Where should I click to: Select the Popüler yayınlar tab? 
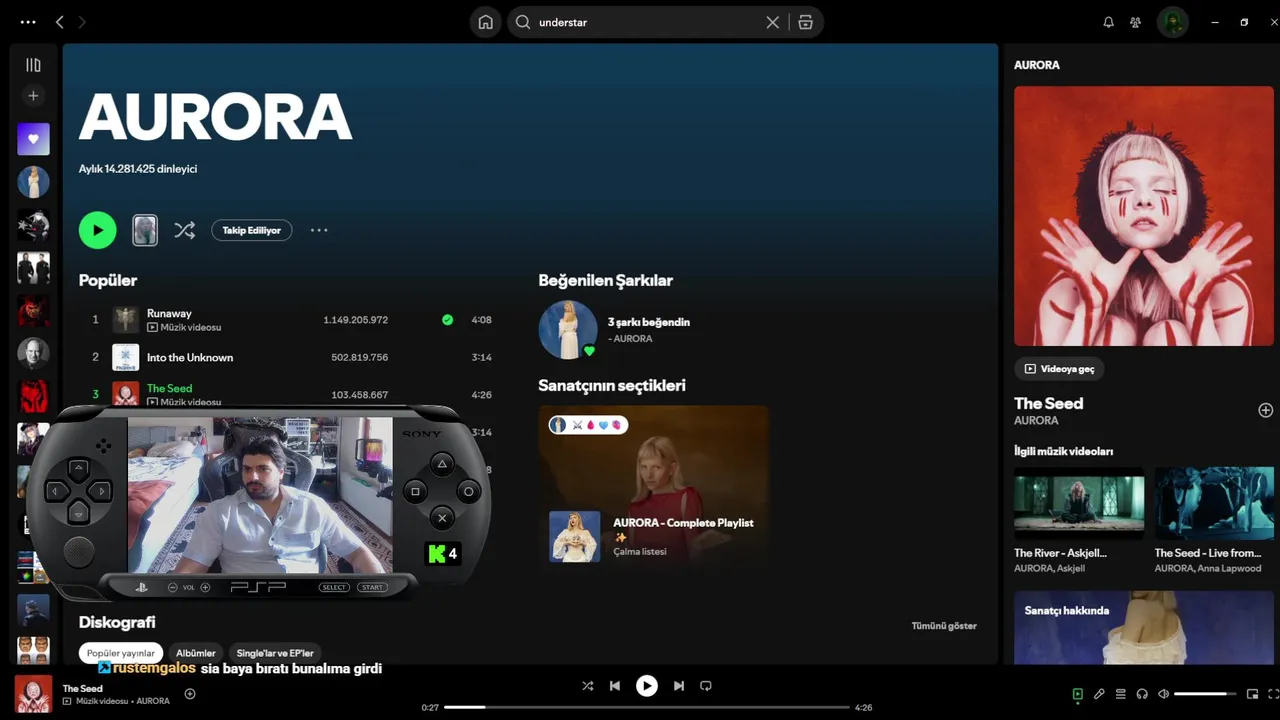coord(120,653)
